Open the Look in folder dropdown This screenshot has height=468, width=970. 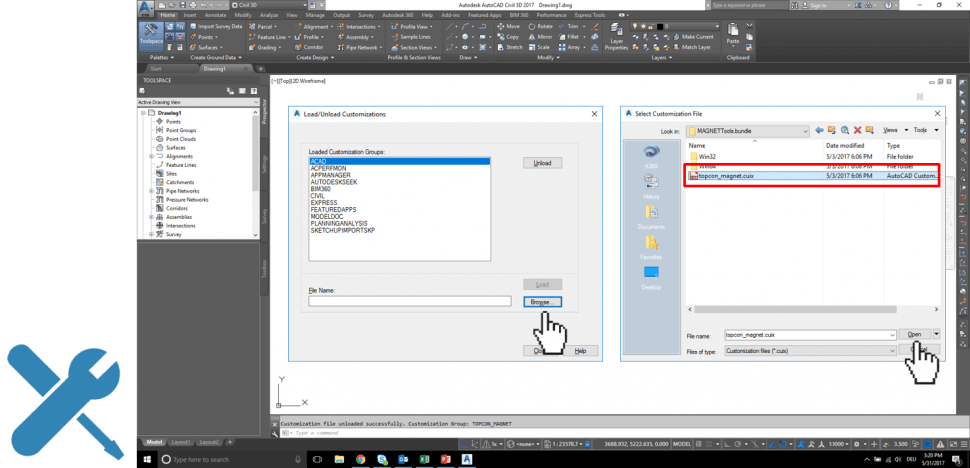coord(803,131)
